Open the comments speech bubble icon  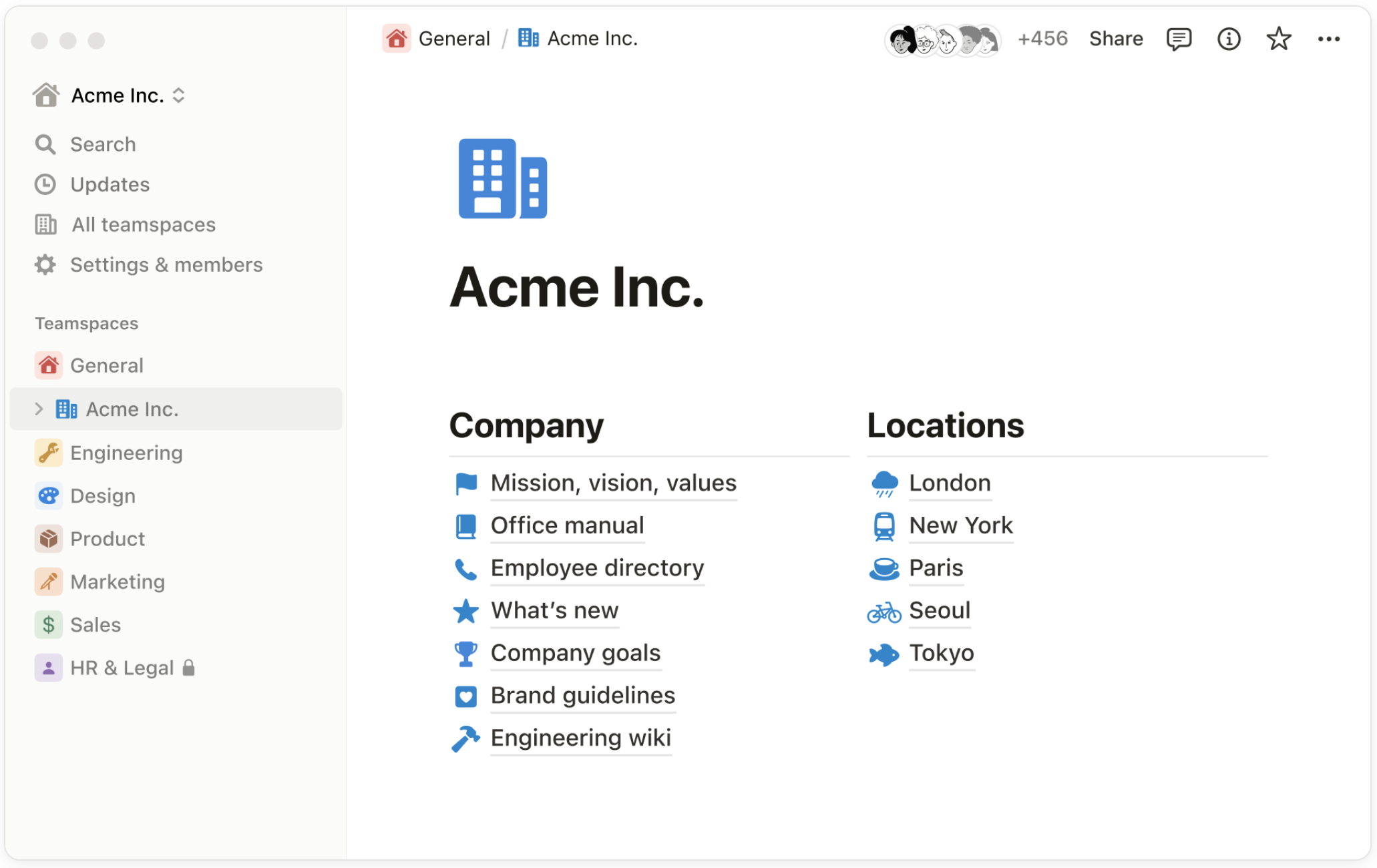[x=1179, y=39]
